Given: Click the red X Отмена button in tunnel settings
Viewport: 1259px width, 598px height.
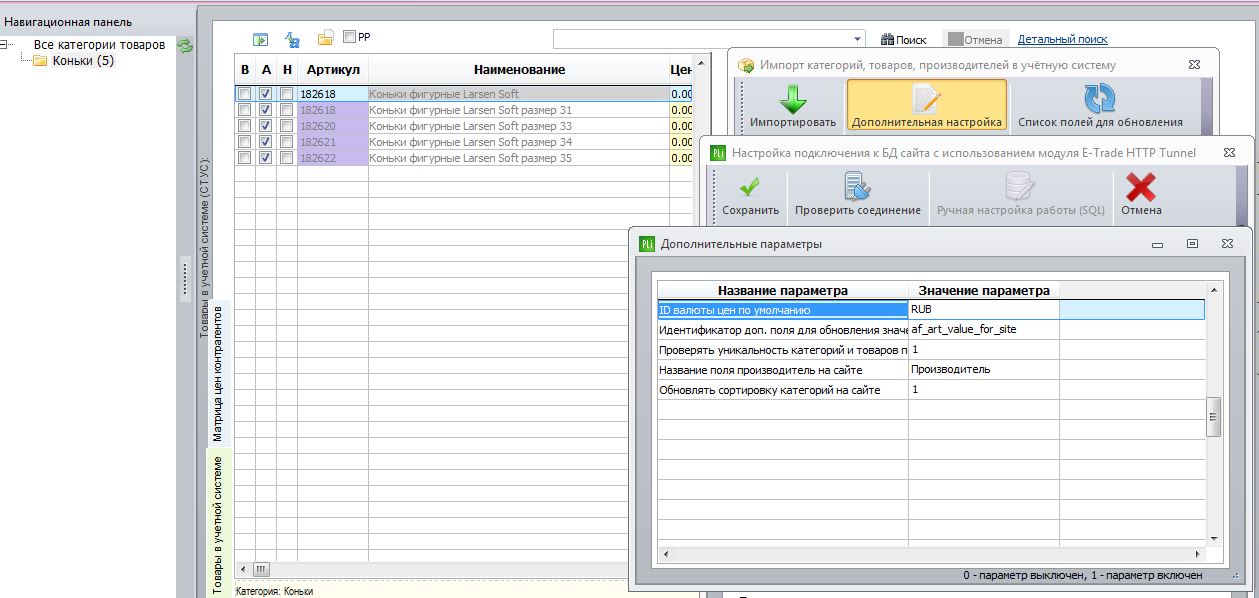Looking at the screenshot, I should (1141, 195).
